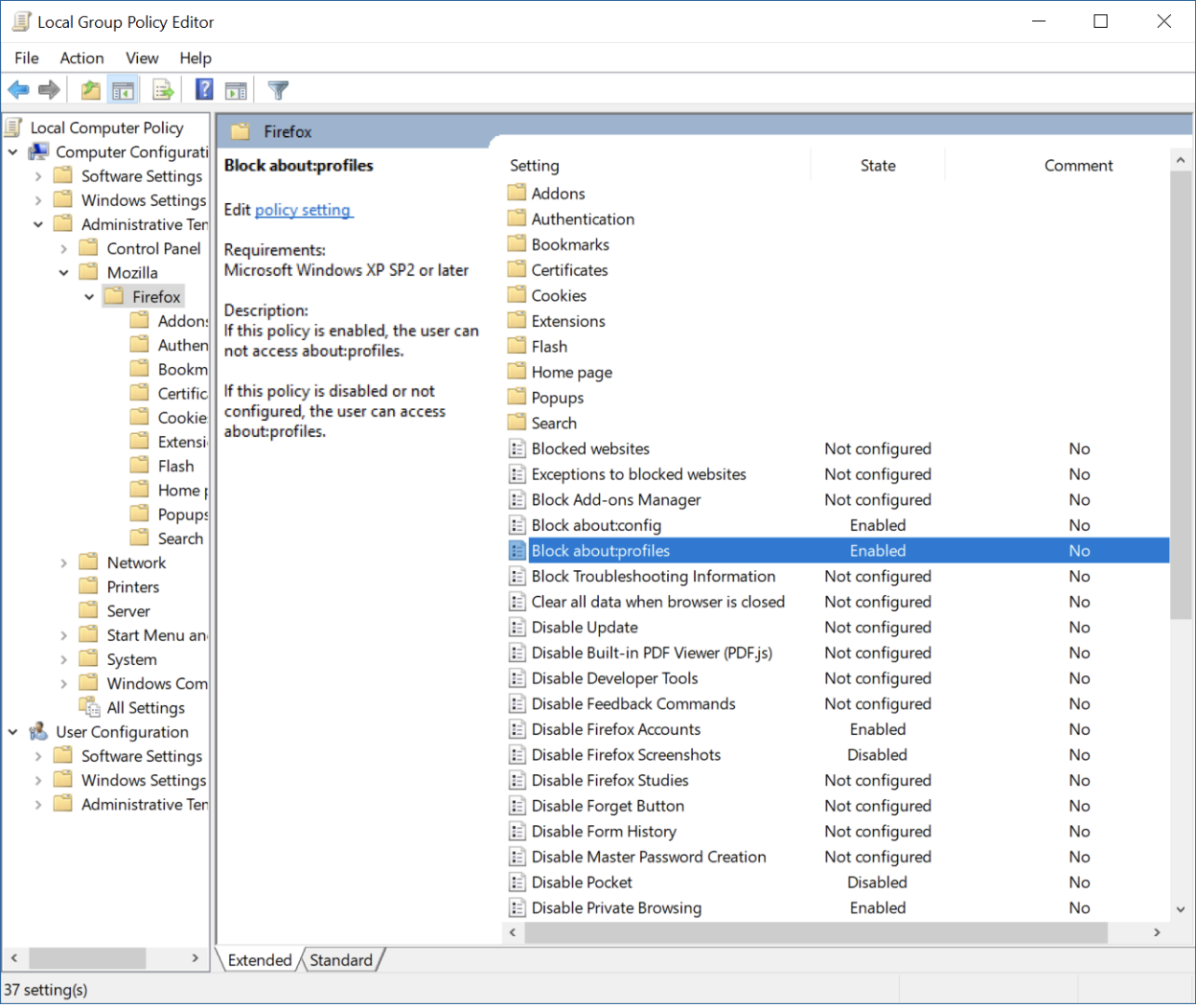Viewport: 1196px width, 1008px height.
Task: Open the Action menu
Action: (x=81, y=57)
